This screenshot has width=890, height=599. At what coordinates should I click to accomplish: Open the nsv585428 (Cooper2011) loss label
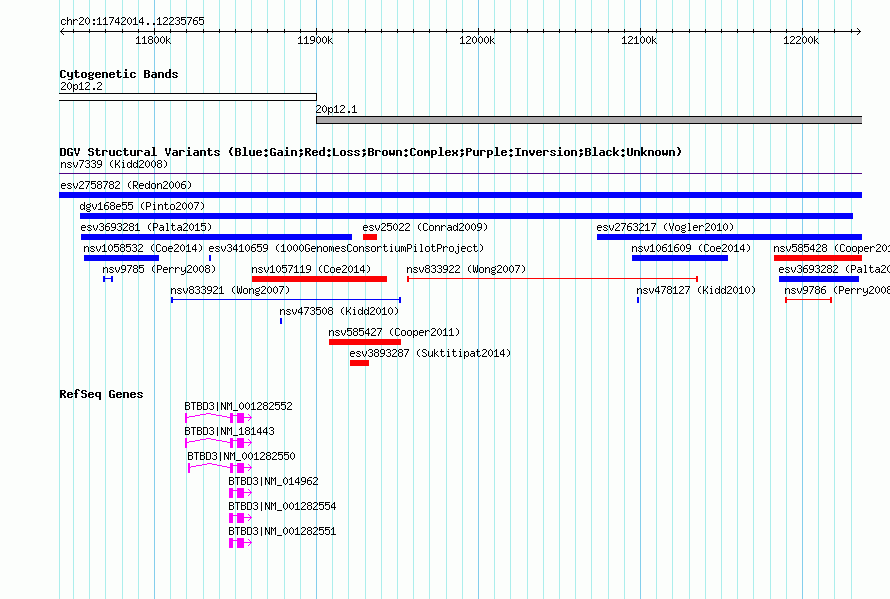(832, 248)
